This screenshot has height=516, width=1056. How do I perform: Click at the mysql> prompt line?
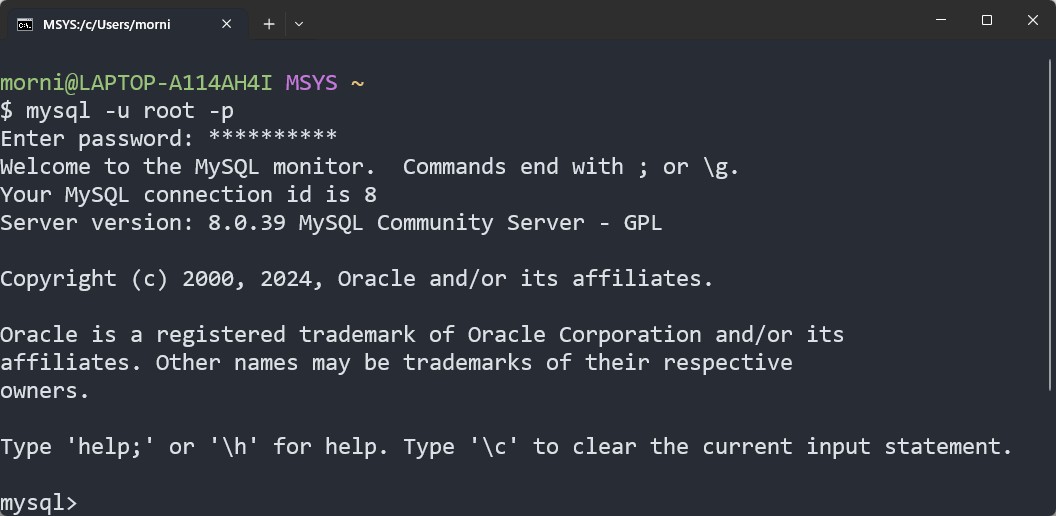tap(38, 502)
